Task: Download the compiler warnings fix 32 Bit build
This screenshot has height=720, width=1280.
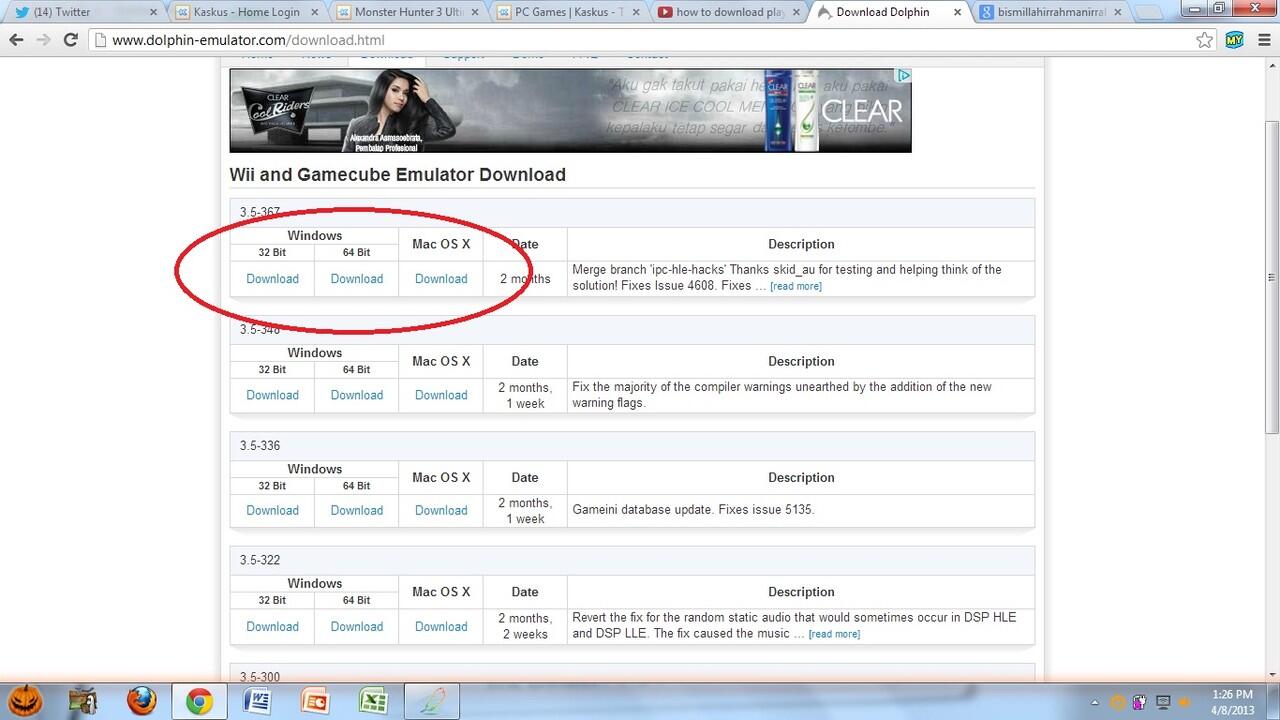Action: 272,395
